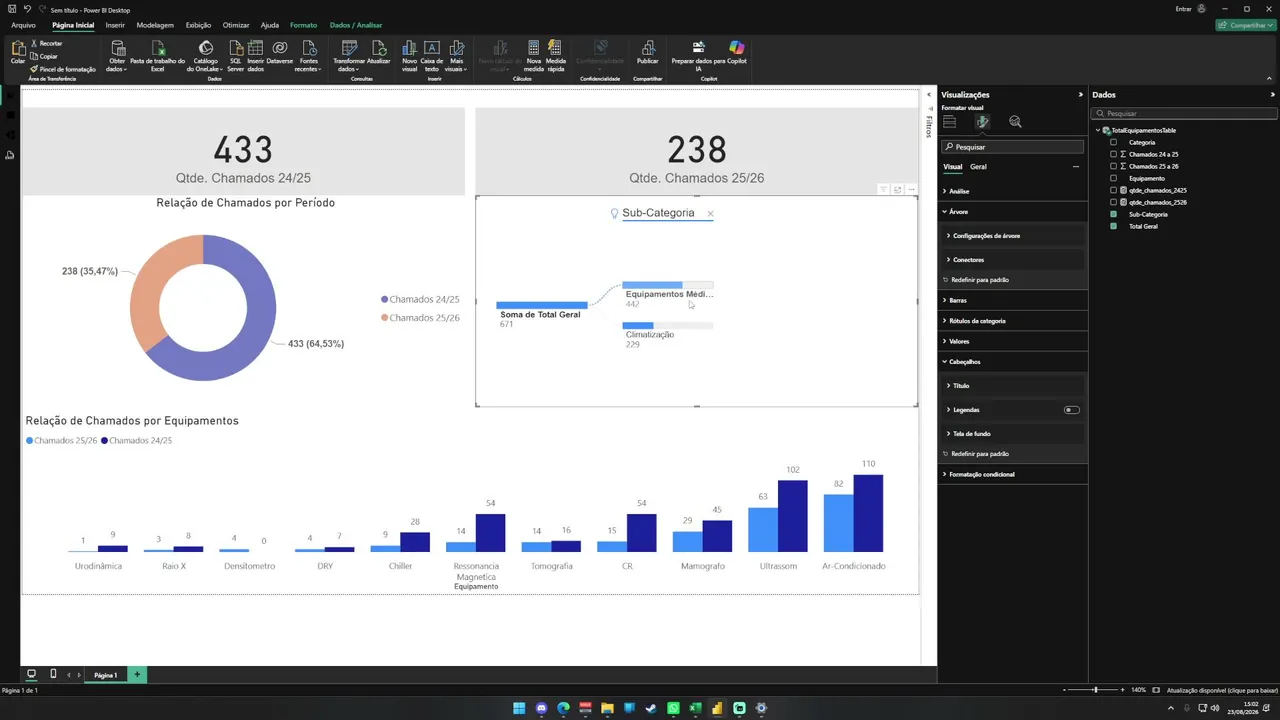Open the Otimizar ribbon tab
Viewport: 1280px width, 720px height.
click(x=236, y=25)
